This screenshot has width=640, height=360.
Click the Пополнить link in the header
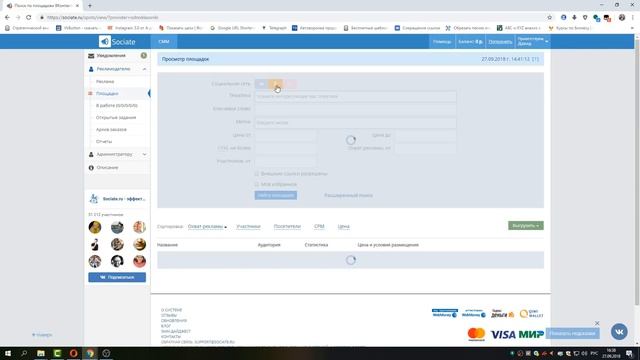[x=500, y=42]
